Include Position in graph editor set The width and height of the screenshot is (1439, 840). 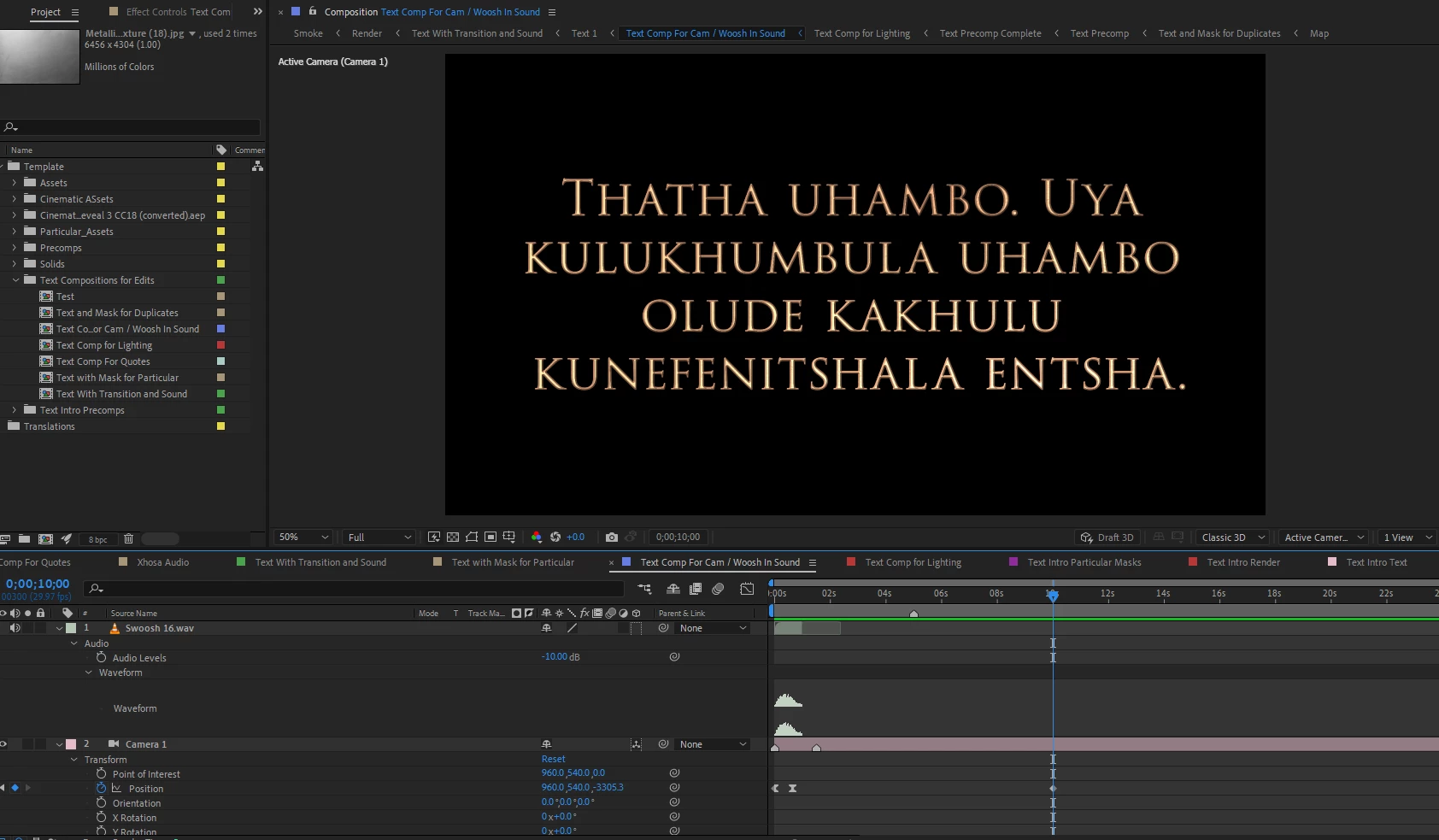[x=117, y=788]
